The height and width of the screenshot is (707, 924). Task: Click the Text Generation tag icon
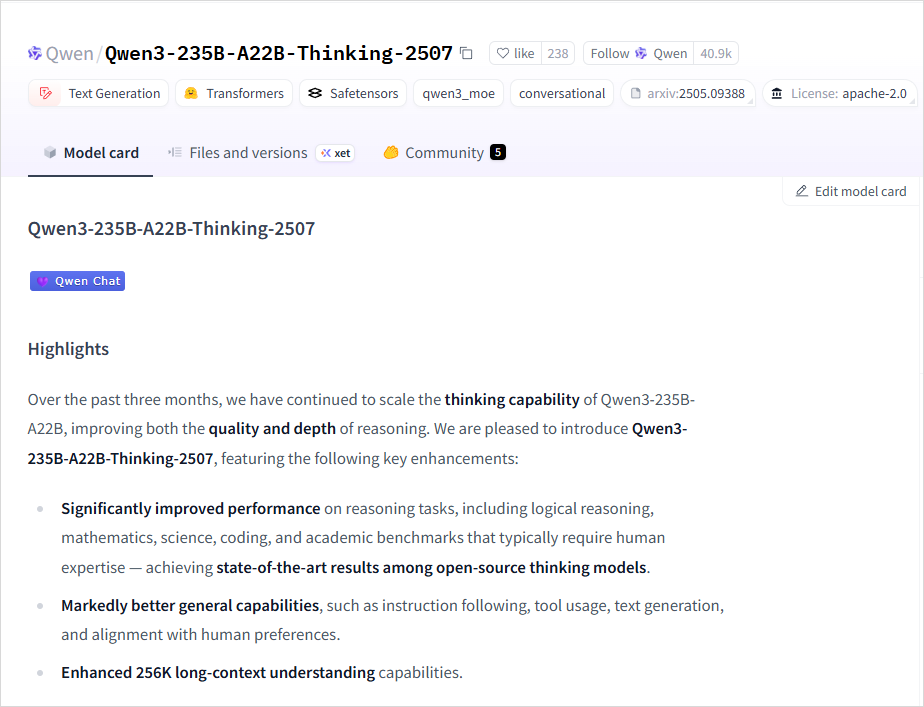point(45,93)
